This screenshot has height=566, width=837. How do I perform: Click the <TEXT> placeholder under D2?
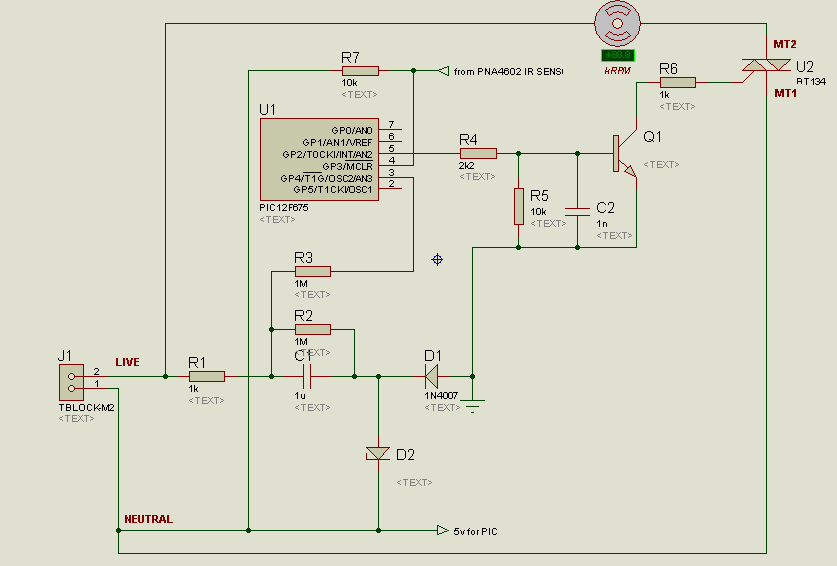pyautogui.click(x=414, y=483)
